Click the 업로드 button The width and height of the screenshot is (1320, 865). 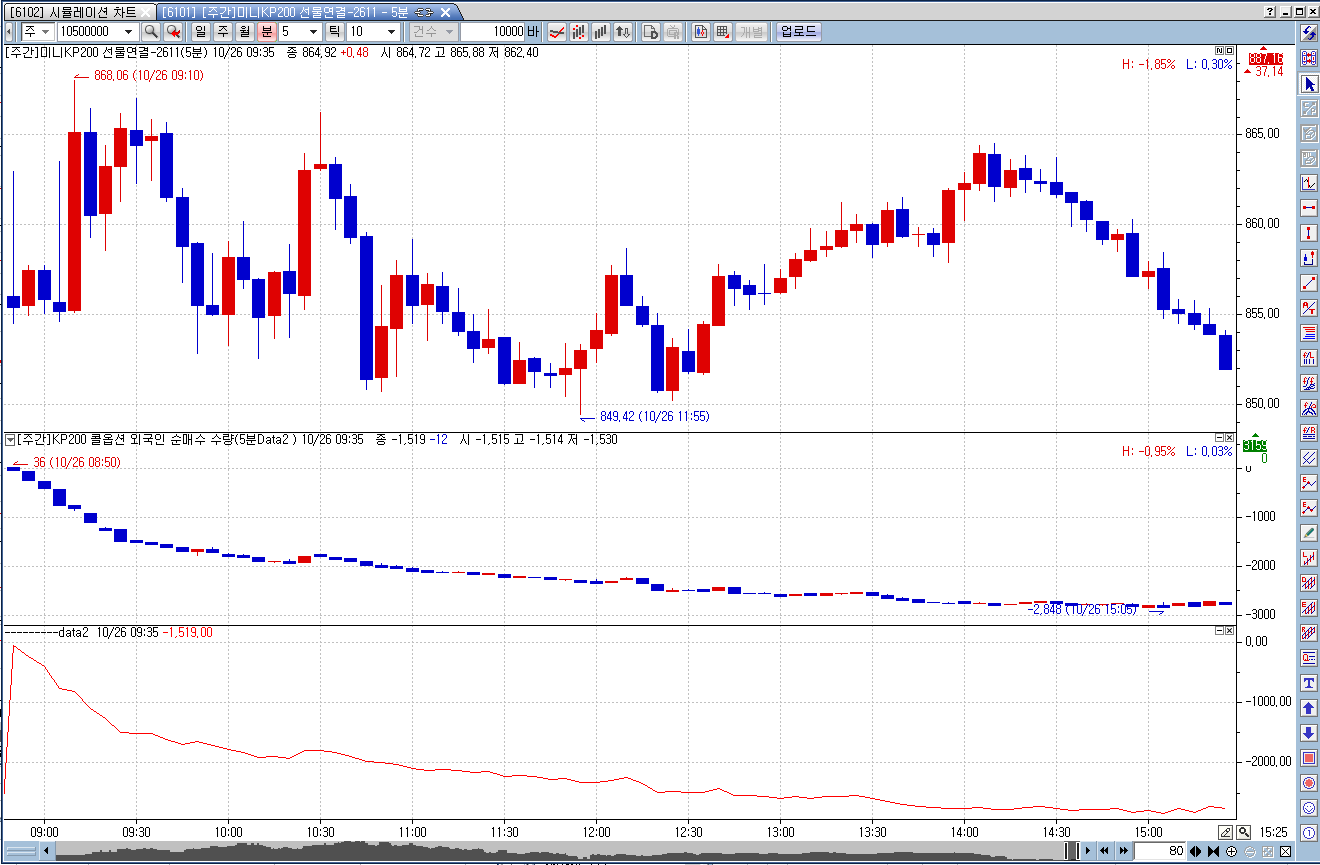798,32
